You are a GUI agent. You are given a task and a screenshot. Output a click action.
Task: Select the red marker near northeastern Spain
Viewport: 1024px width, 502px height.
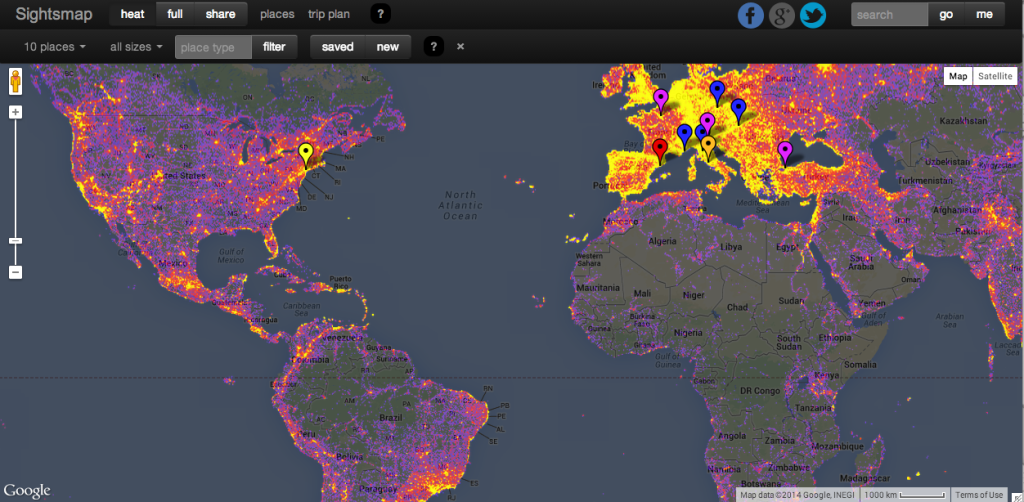pyautogui.click(x=660, y=151)
